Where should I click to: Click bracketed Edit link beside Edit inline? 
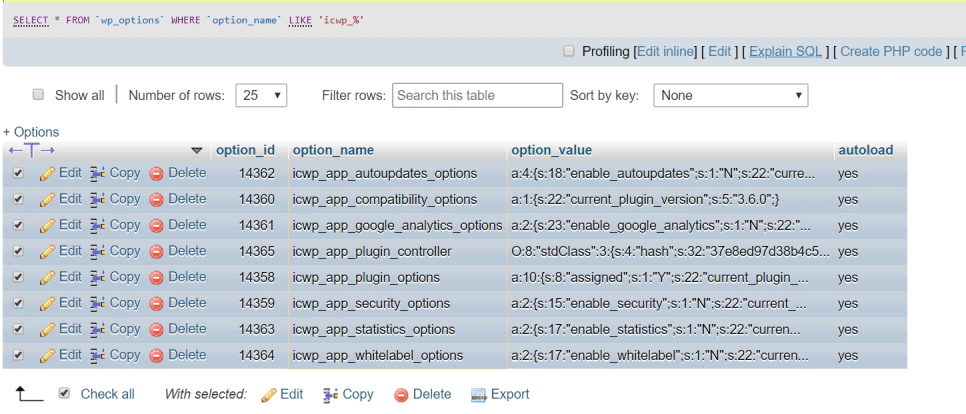tap(720, 52)
